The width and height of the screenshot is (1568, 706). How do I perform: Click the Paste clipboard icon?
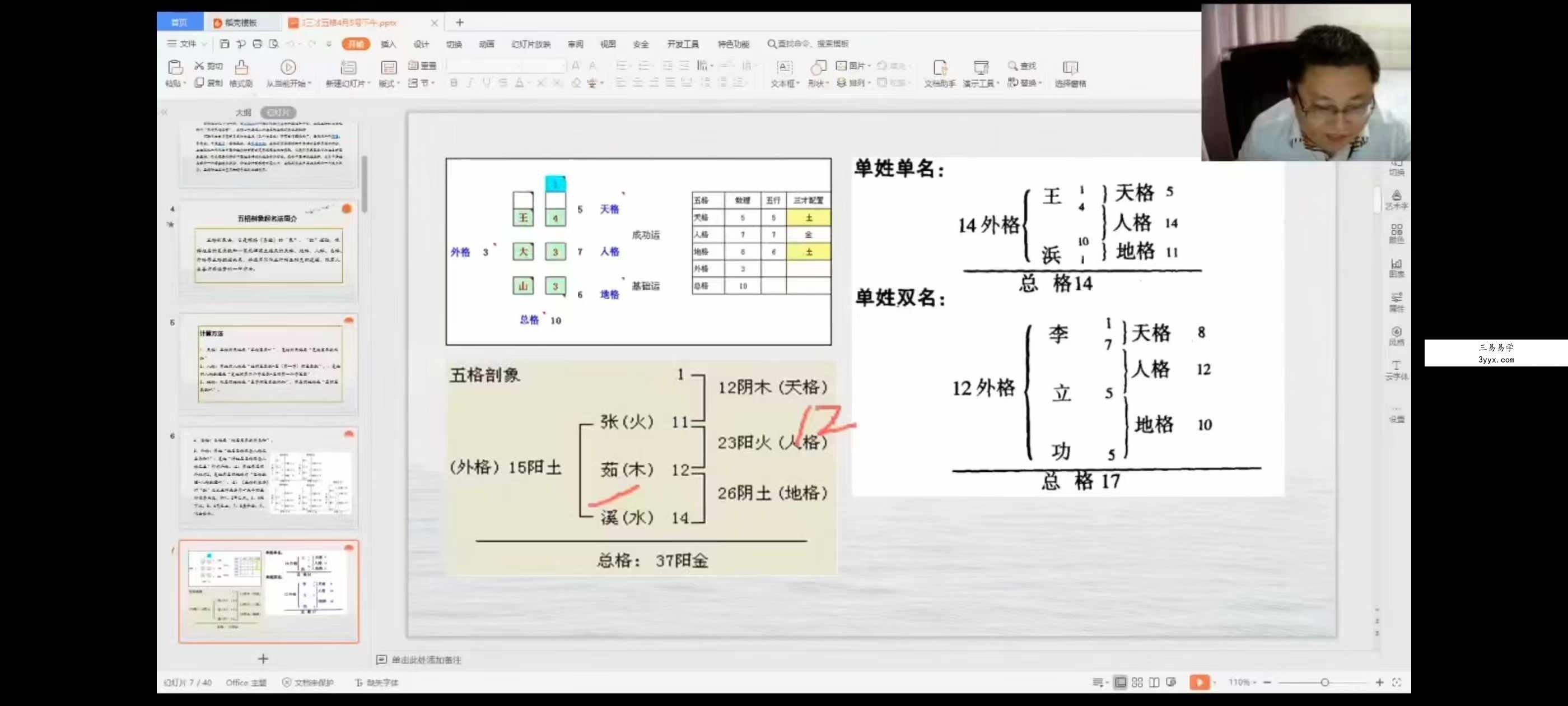[175, 67]
